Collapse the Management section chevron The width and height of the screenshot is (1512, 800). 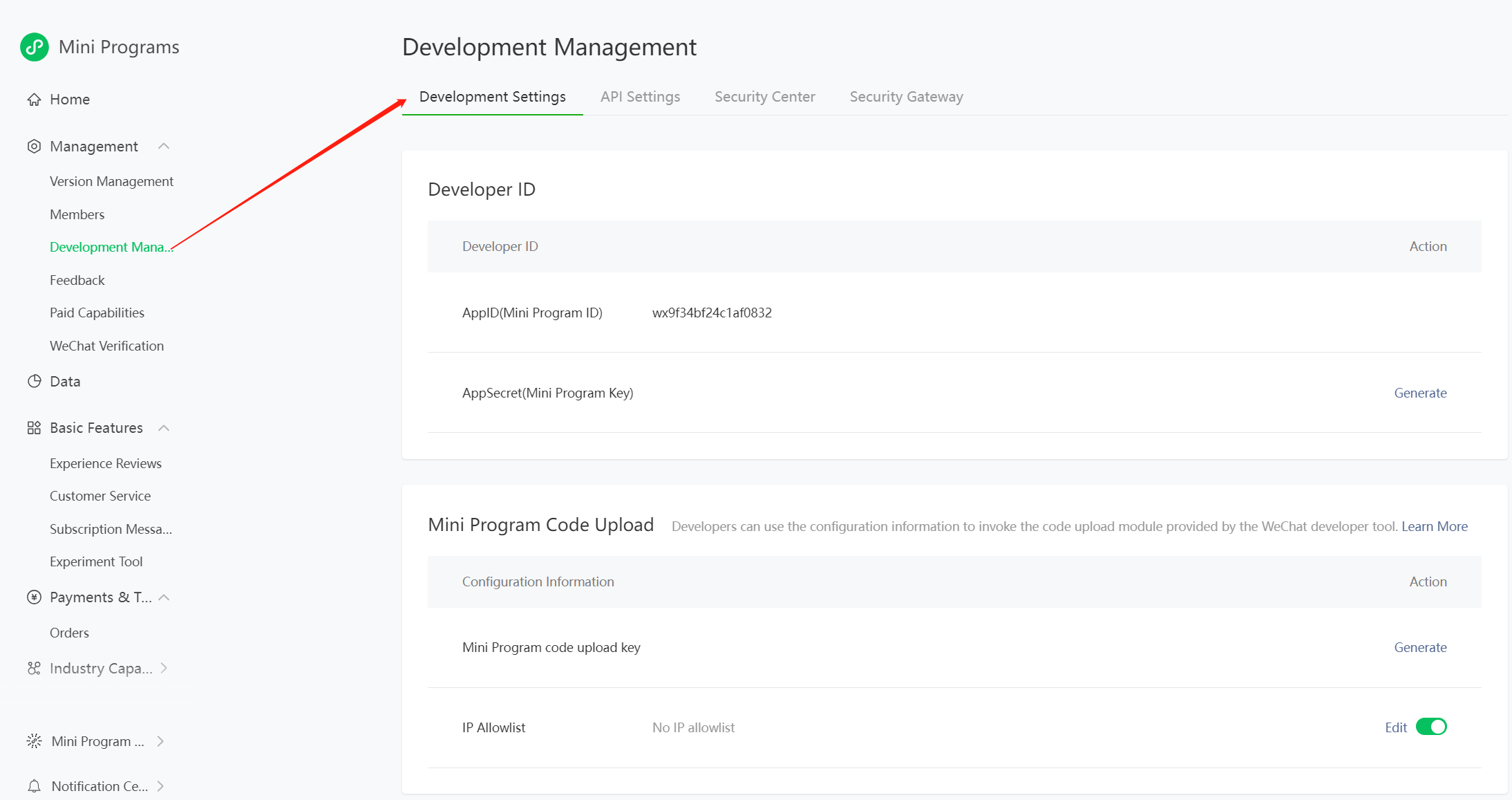[x=164, y=147]
